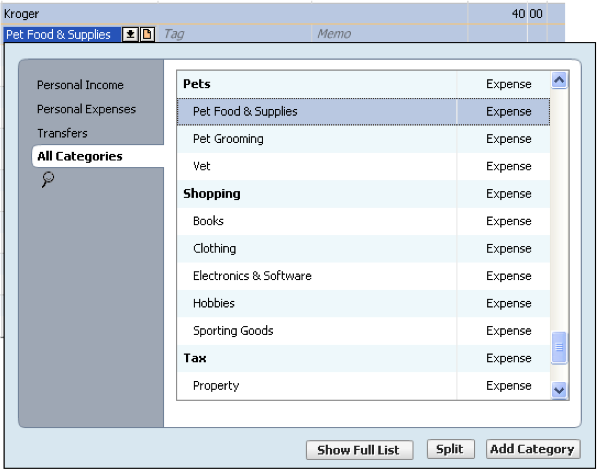Click the Show Full List button

[359, 450]
